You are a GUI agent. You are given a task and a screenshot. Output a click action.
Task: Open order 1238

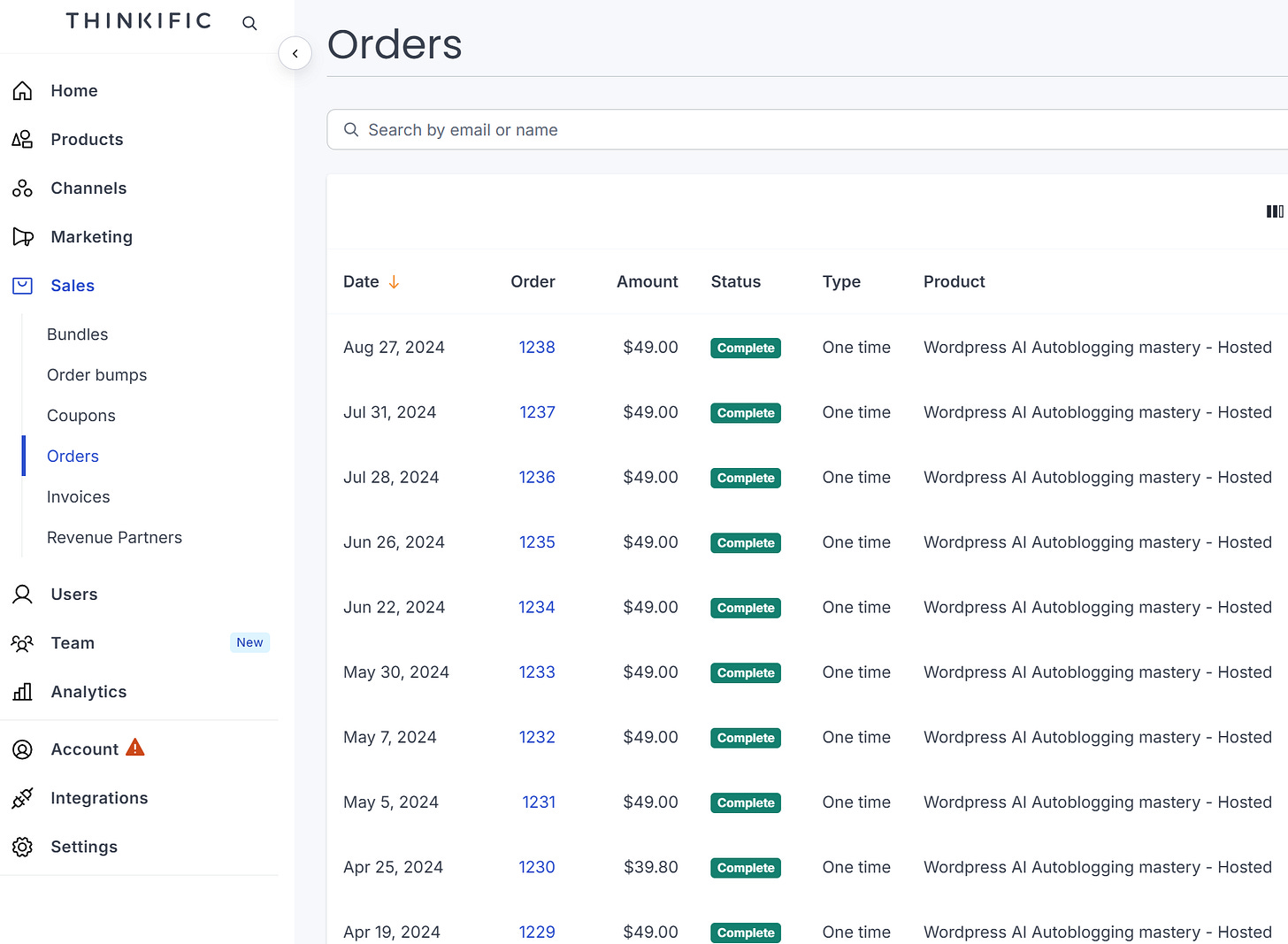pos(537,347)
